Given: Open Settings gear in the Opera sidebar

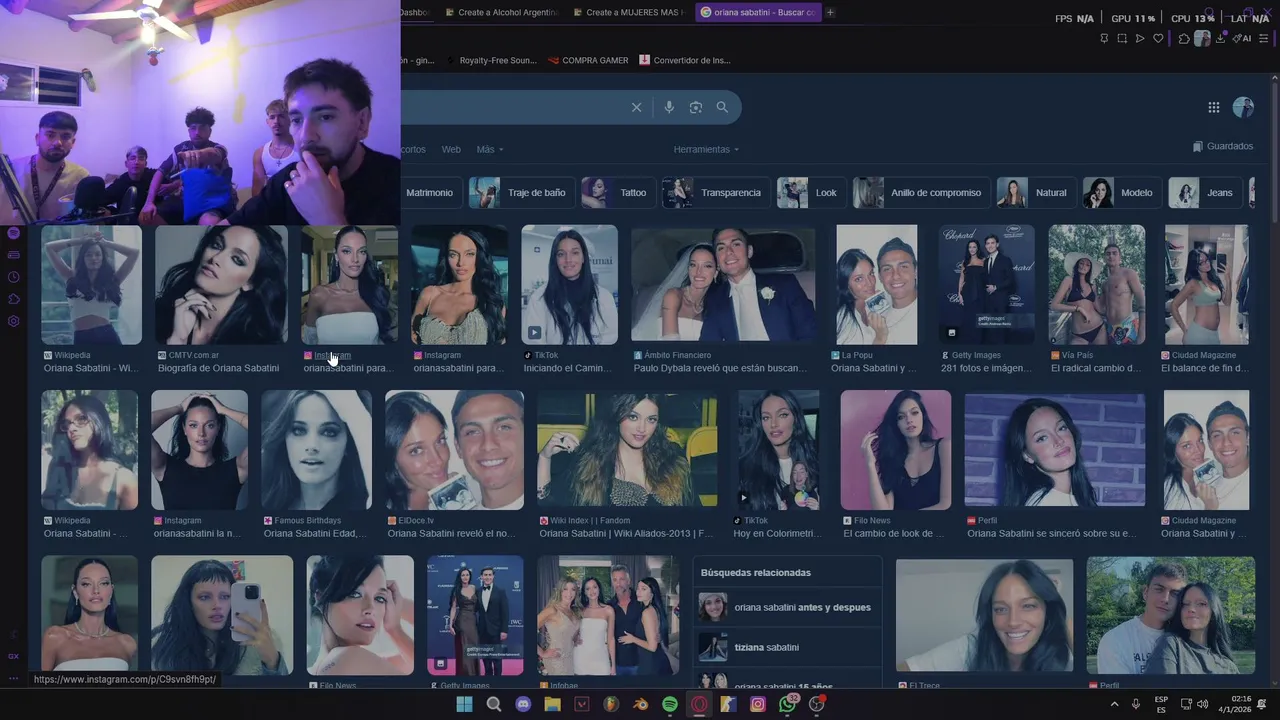Looking at the screenshot, I should [x=13, y=321].
